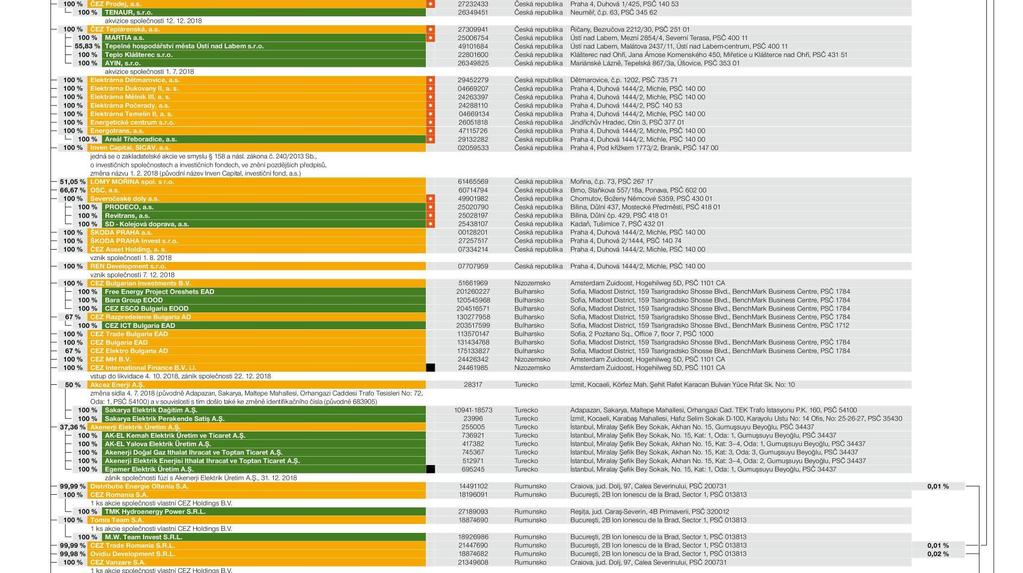The width and height of the screenshot is (1023, 573).
Task: Select the ŠKODA PRAHA Invest s.r.o. row
Action: click(x=257, y=241)
